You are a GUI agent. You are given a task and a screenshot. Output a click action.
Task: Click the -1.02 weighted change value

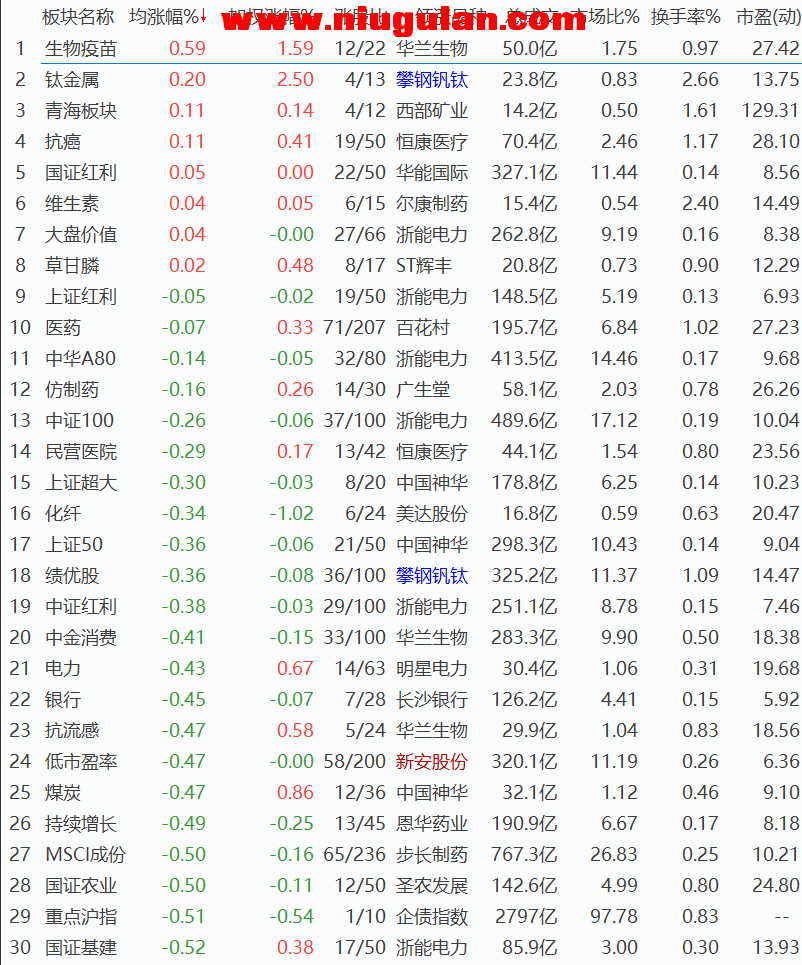coord(292,513)
